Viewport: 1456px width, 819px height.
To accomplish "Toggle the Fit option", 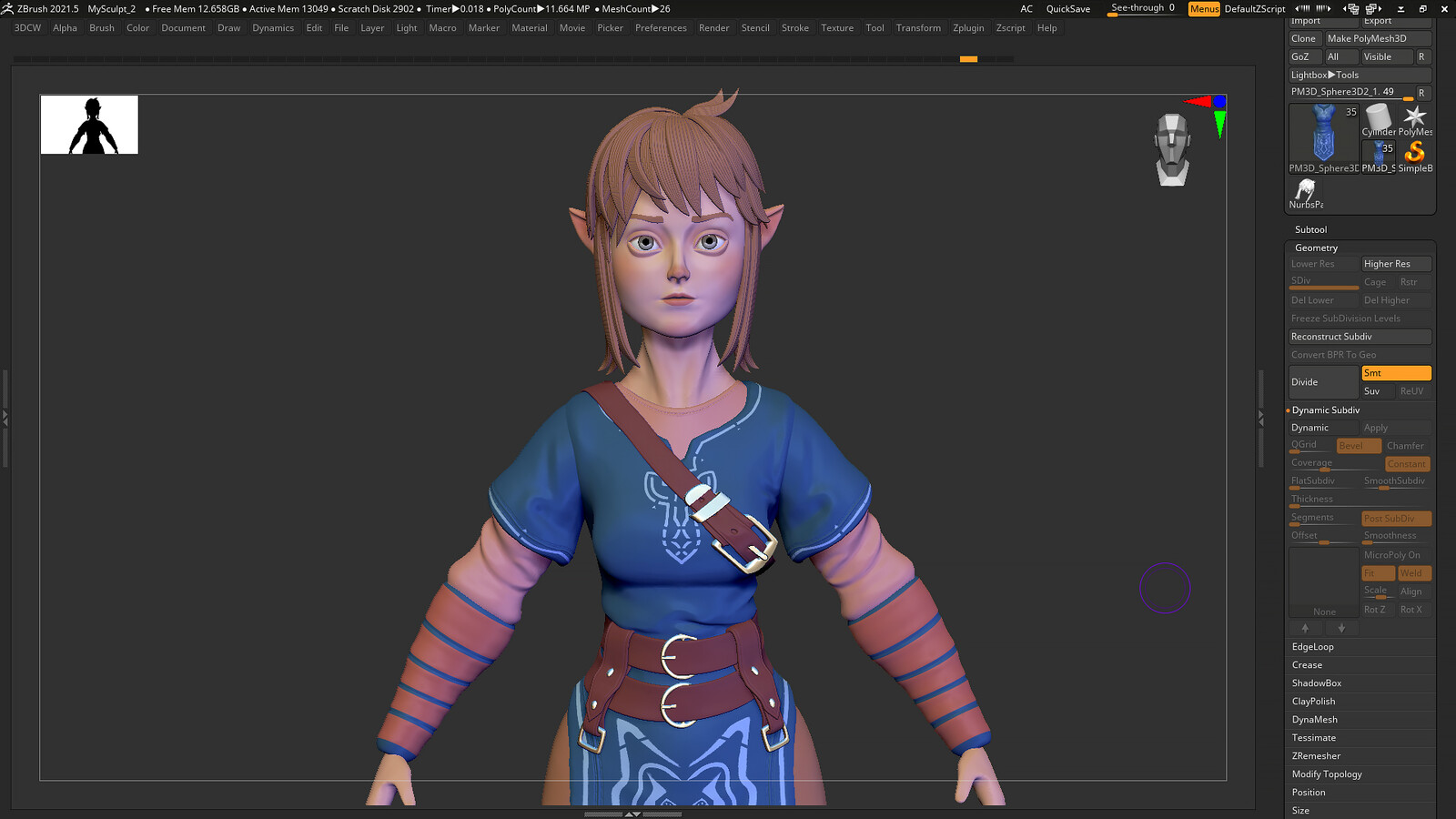I will pos(1378,573).
